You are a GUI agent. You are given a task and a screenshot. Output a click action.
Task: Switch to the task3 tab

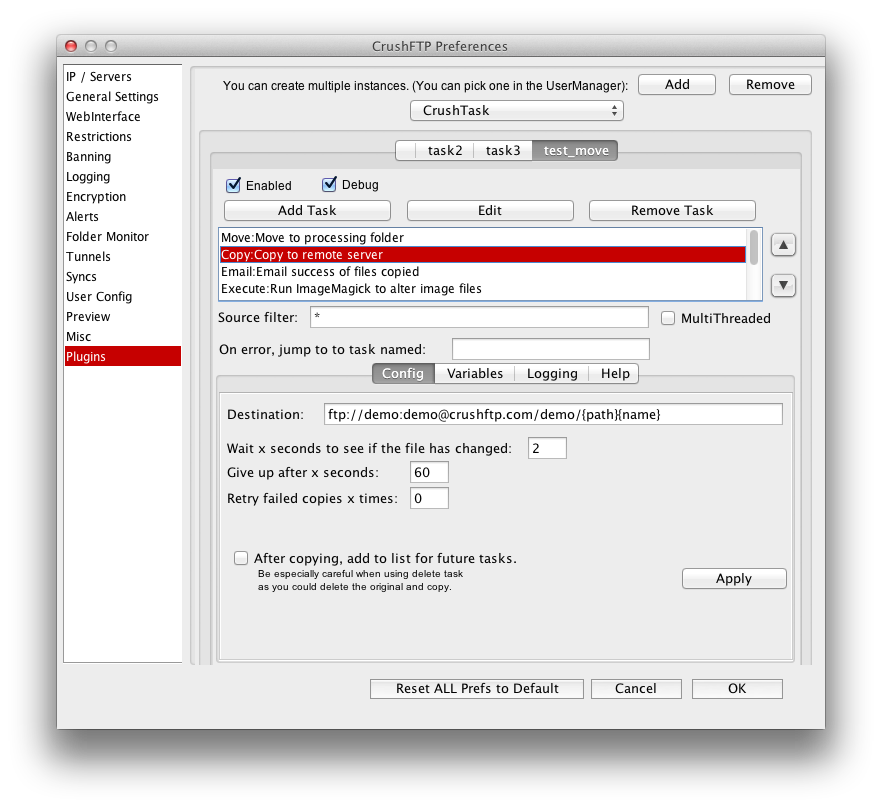(x=503, y=151)
